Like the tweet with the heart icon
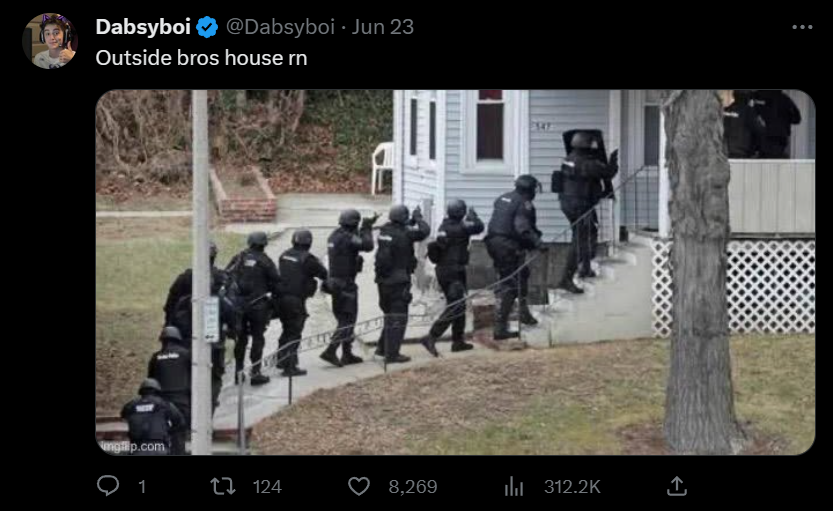 point(359,486)
